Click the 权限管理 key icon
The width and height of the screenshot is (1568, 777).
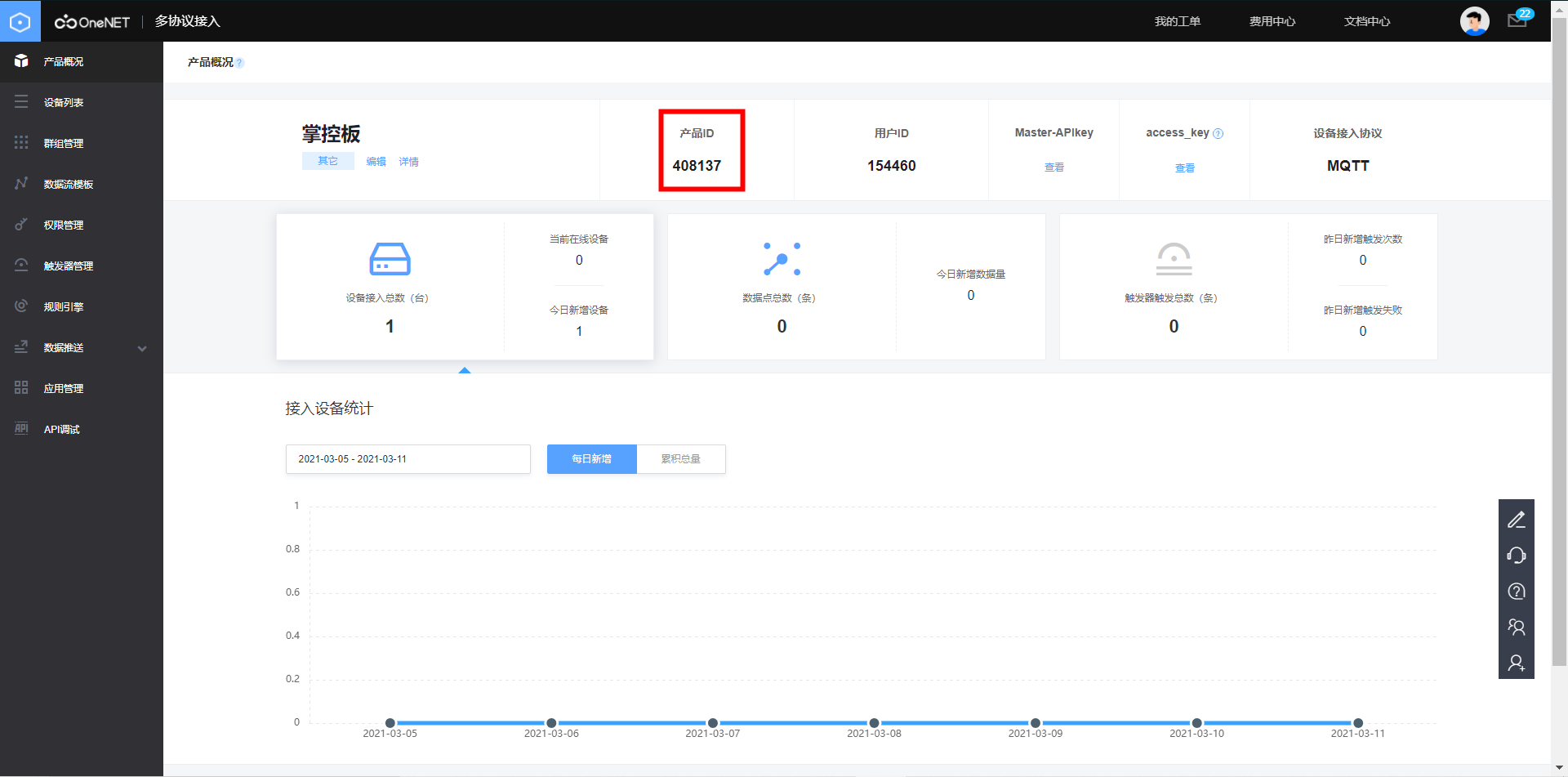[x=21, y=225]
